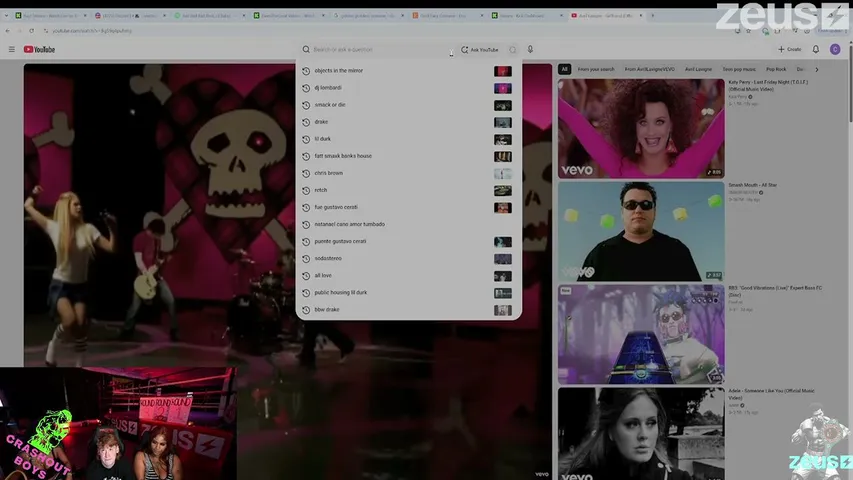853x480 pixels.
Task: Click history icon beside 'chris brown'
Action: pyautogui.click(x=306, y=173)
